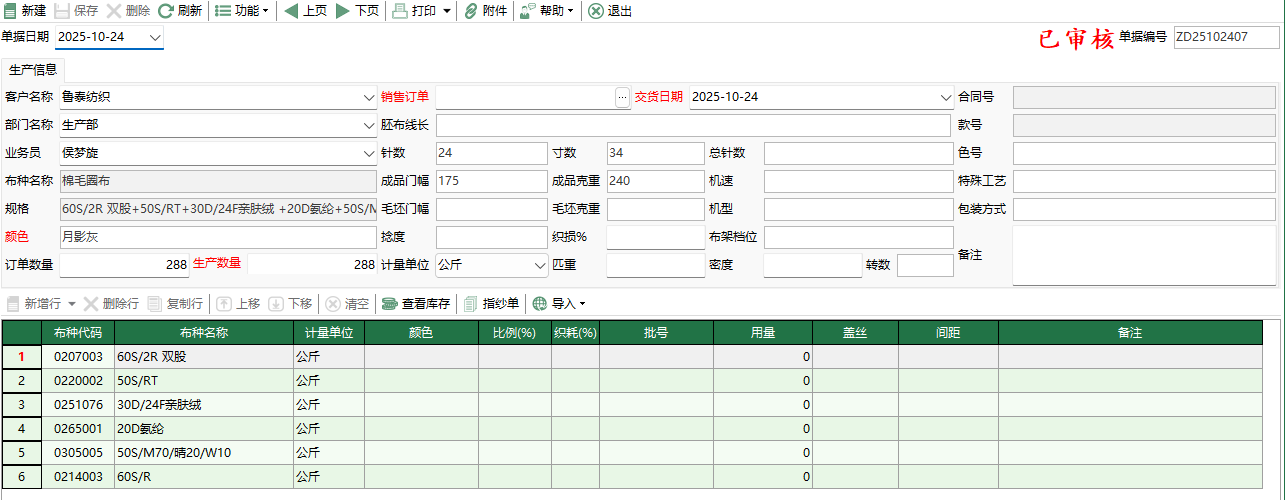
Task: Click the 批号 column header
Action: coord(656,332)
